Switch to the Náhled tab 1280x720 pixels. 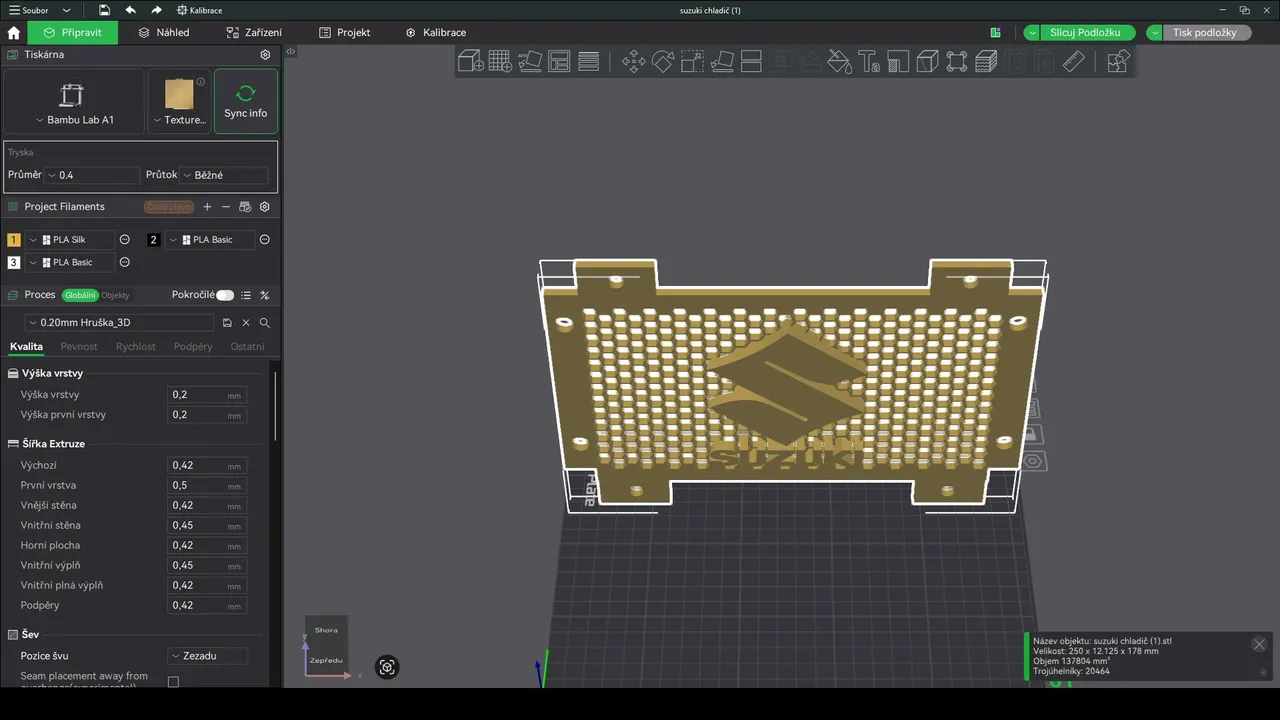coord(164,32)
